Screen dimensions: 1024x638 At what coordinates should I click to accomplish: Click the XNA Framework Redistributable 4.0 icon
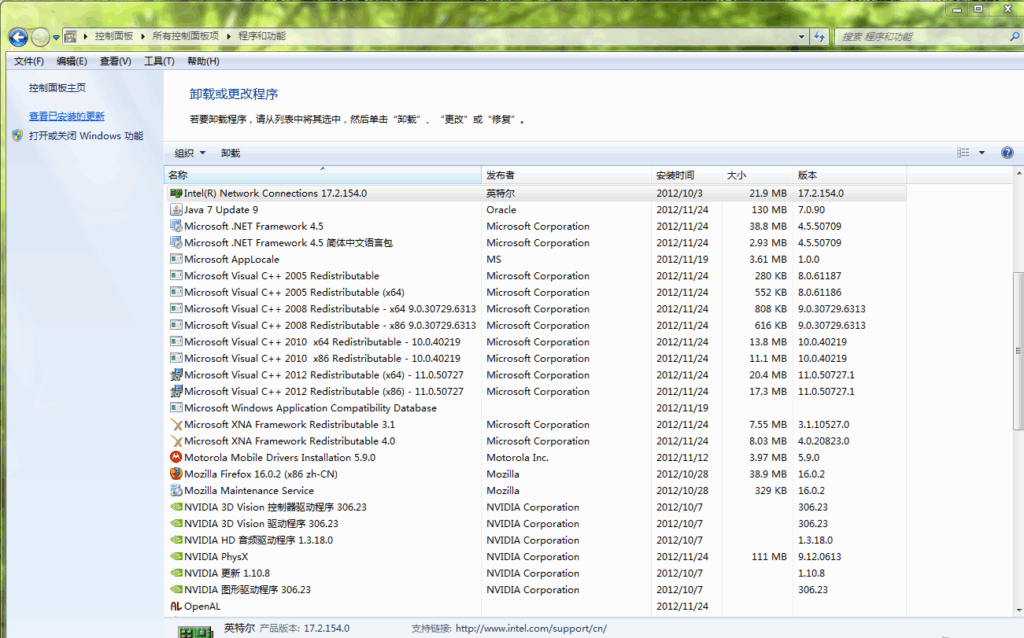point(176,441)
